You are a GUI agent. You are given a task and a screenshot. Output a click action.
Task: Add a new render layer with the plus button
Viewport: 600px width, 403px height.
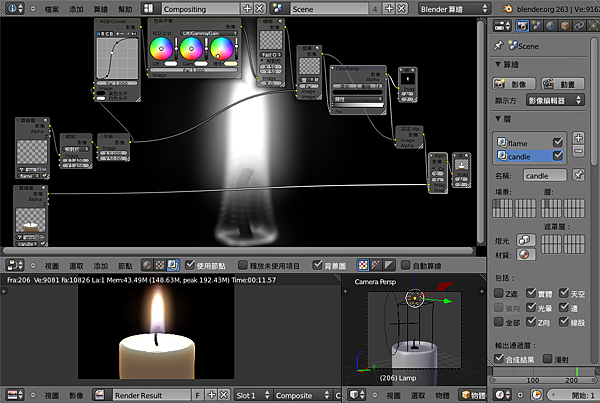[x=578, y=138]
